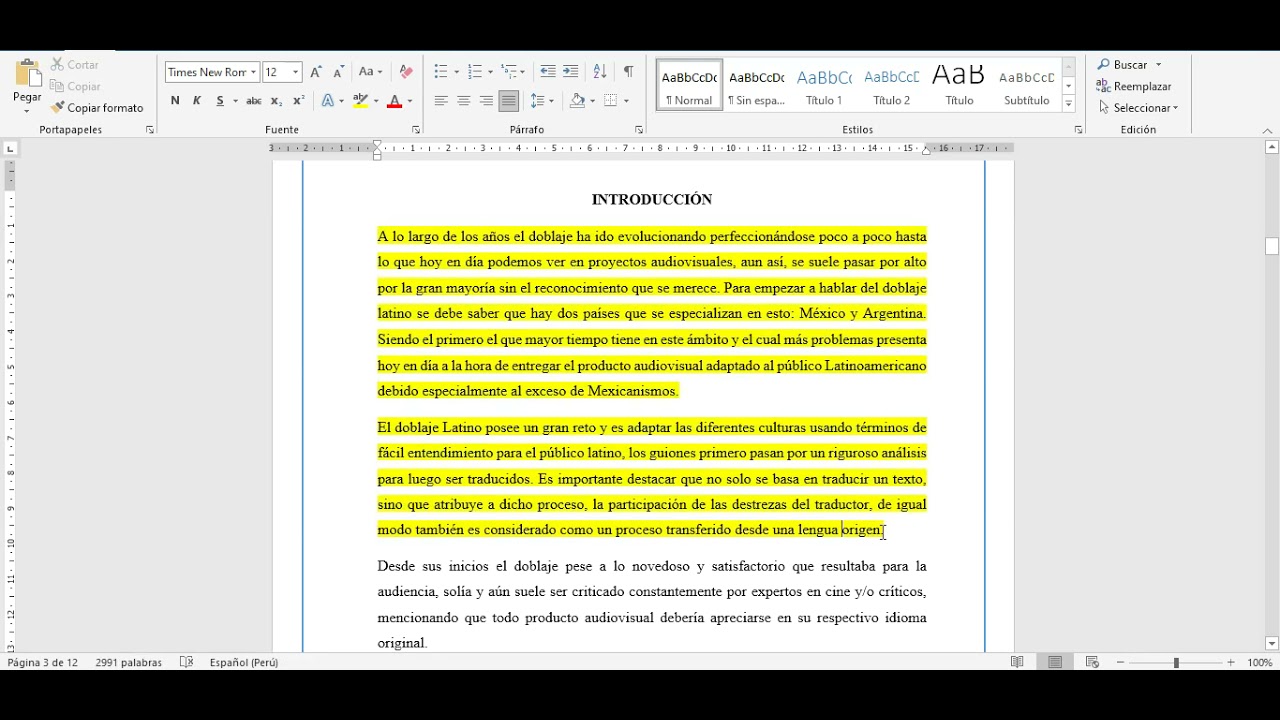Apply Título style
Viewport: 1280px width, 720px height.
959,85
